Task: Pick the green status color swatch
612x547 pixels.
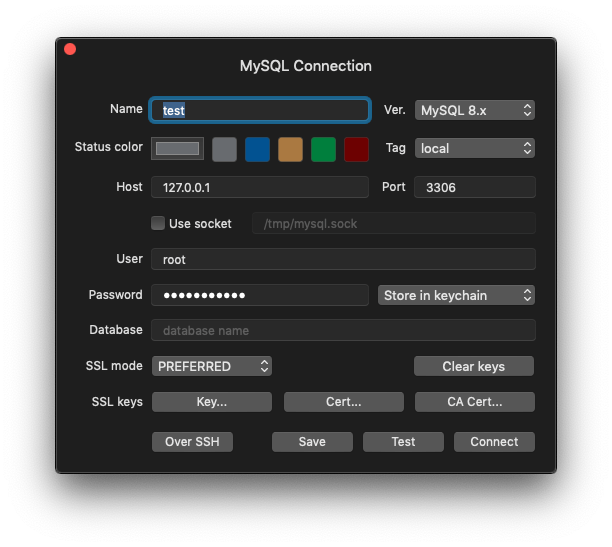Action: (x=323, y=149)
